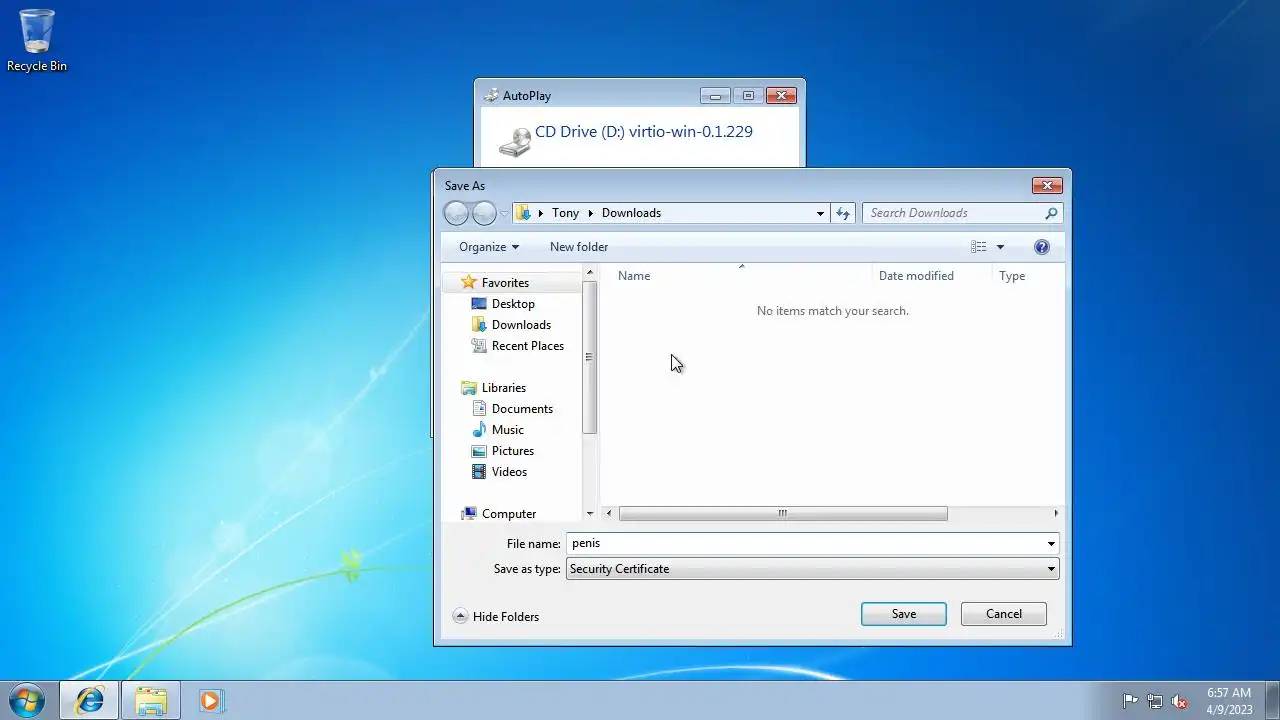Click the Cancel button
The image size is (1280, 720).
(x=1004, y=614)
